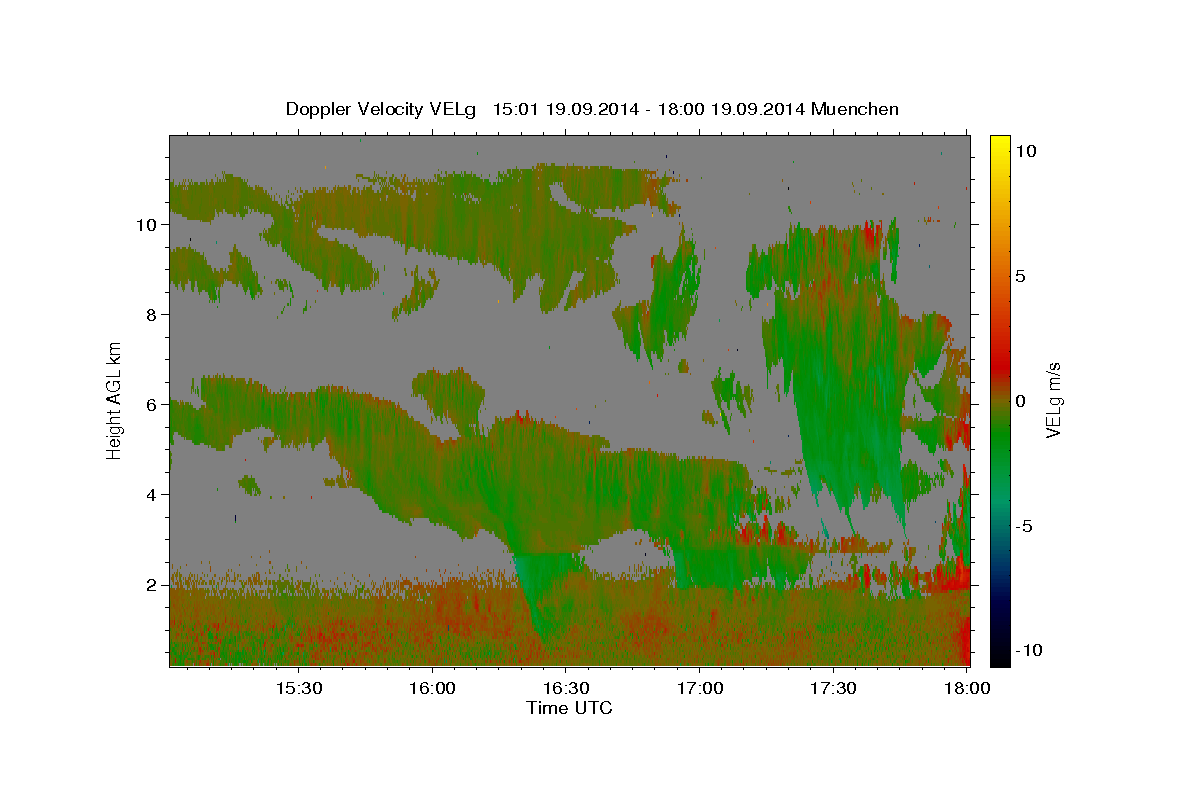The height and width of the screenshot is (800, 1200).
Task: Click the height axis label '8'
Action: pos(150,315)
